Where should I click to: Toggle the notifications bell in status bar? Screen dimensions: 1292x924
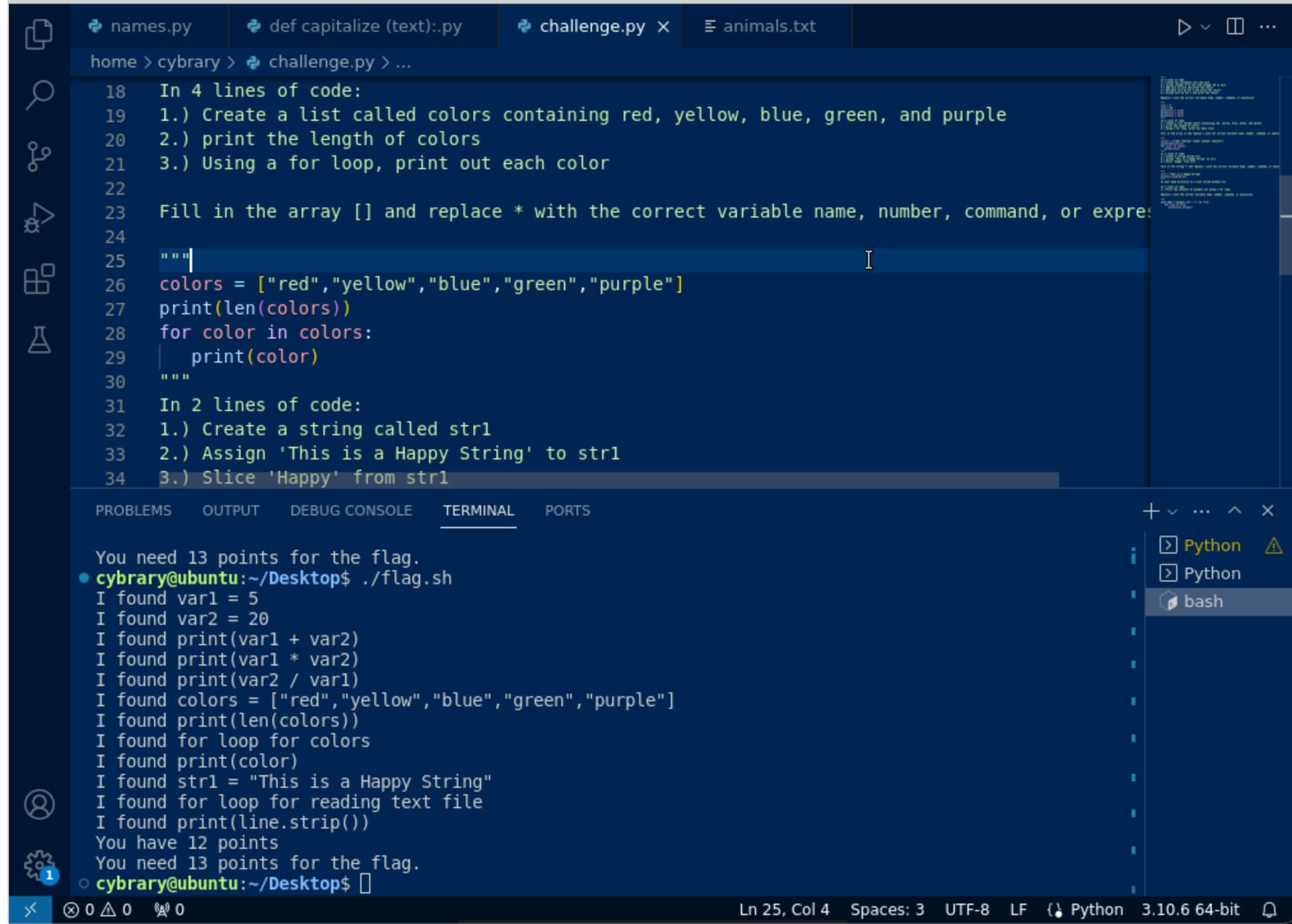1268,910
